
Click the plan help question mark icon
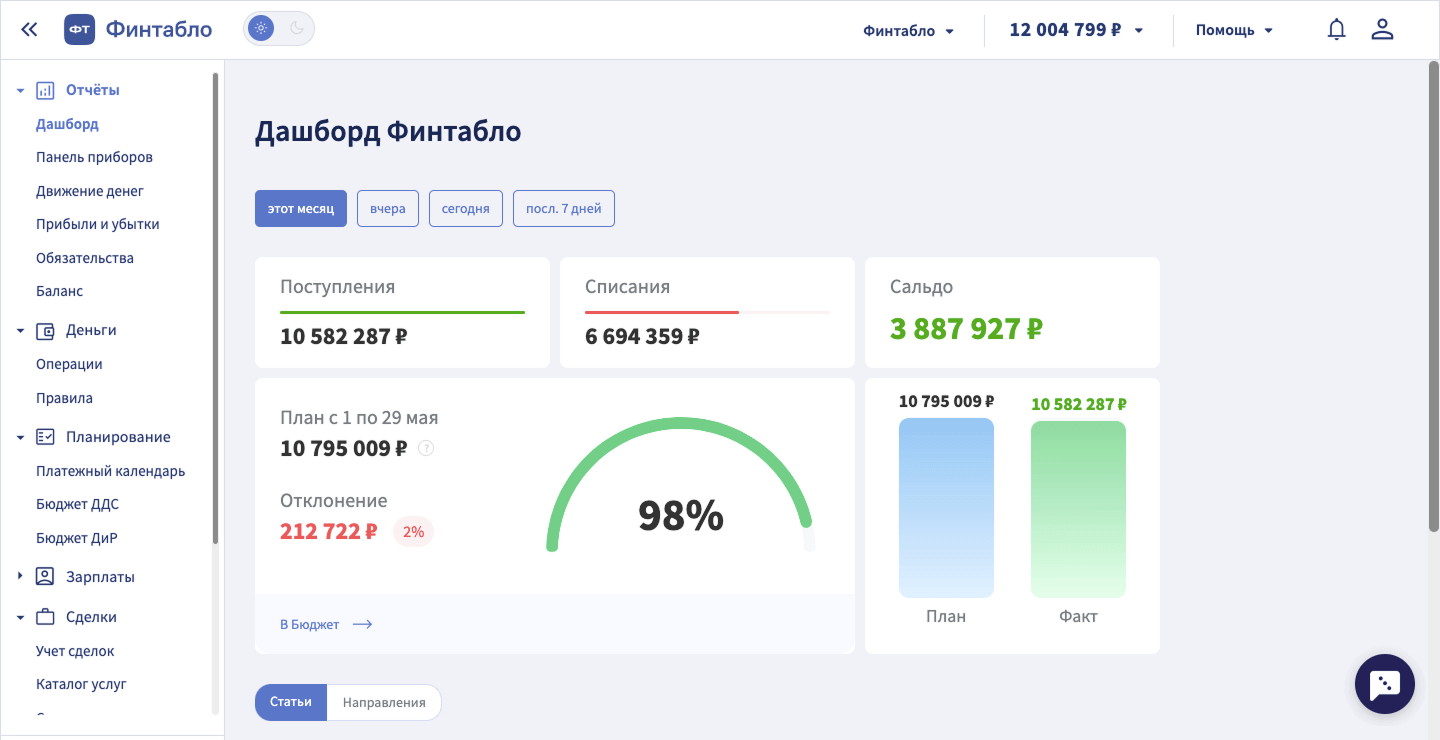point(426,448)
